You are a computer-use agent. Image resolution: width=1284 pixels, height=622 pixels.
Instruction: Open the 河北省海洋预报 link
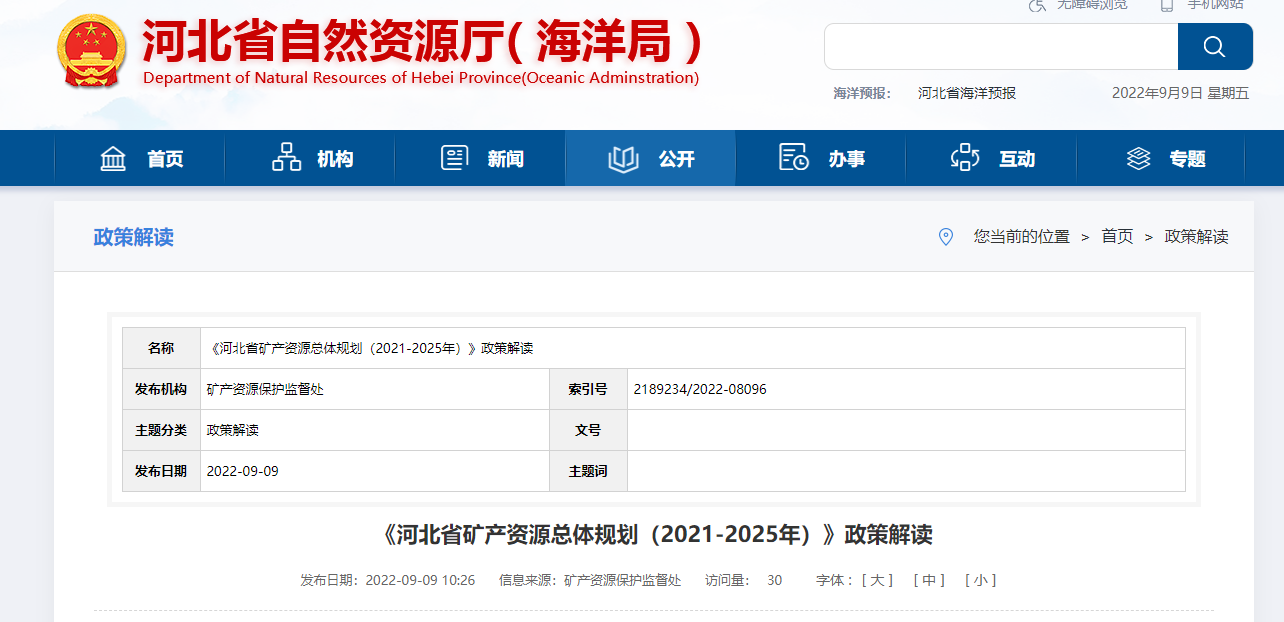pos(967,93)
